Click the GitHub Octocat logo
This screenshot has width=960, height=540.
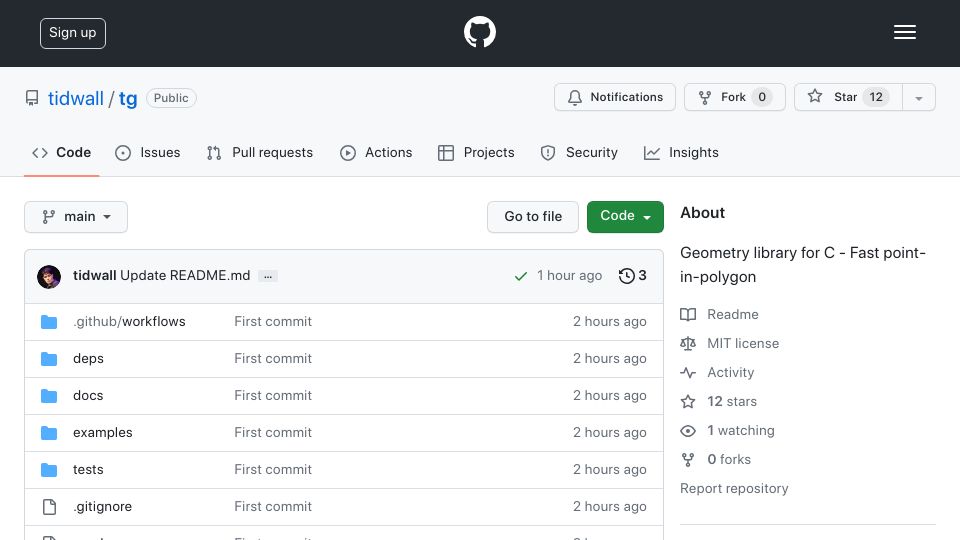[x=479, y=32]
